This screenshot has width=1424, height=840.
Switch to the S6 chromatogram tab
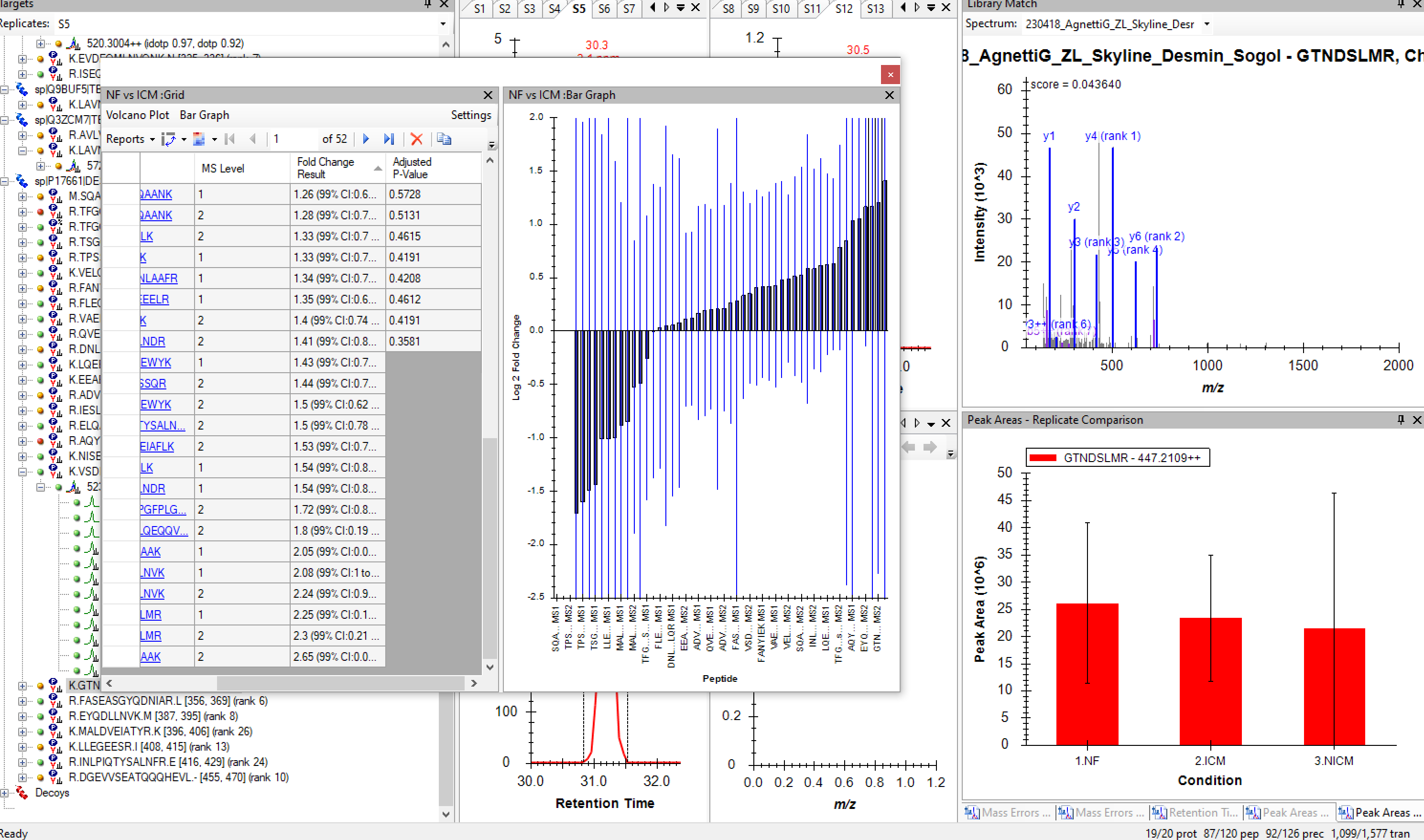[x=604, y=9]
